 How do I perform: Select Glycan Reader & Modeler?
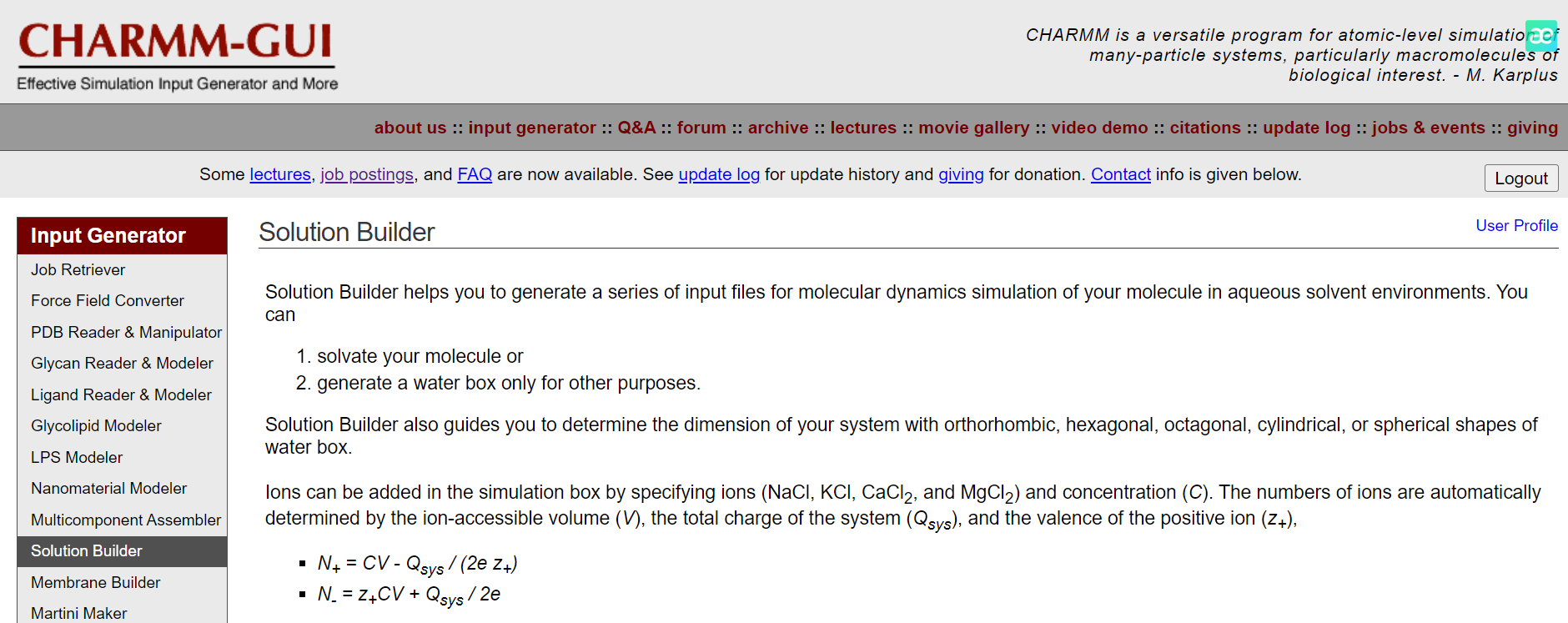pyautogui.click(x=122, y=363)
